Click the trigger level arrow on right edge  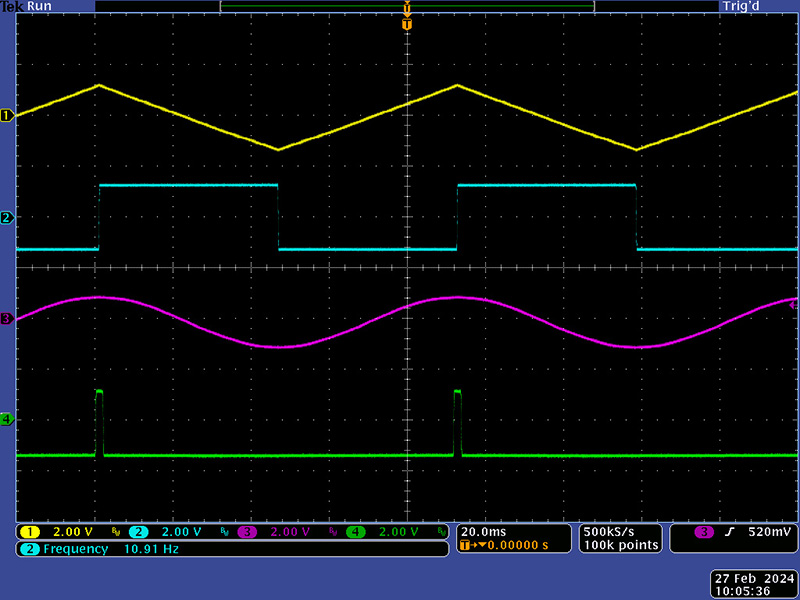click(x=794, y=303)
